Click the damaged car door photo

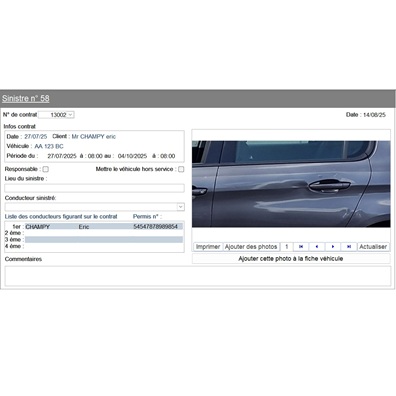(x=291, y=184)
